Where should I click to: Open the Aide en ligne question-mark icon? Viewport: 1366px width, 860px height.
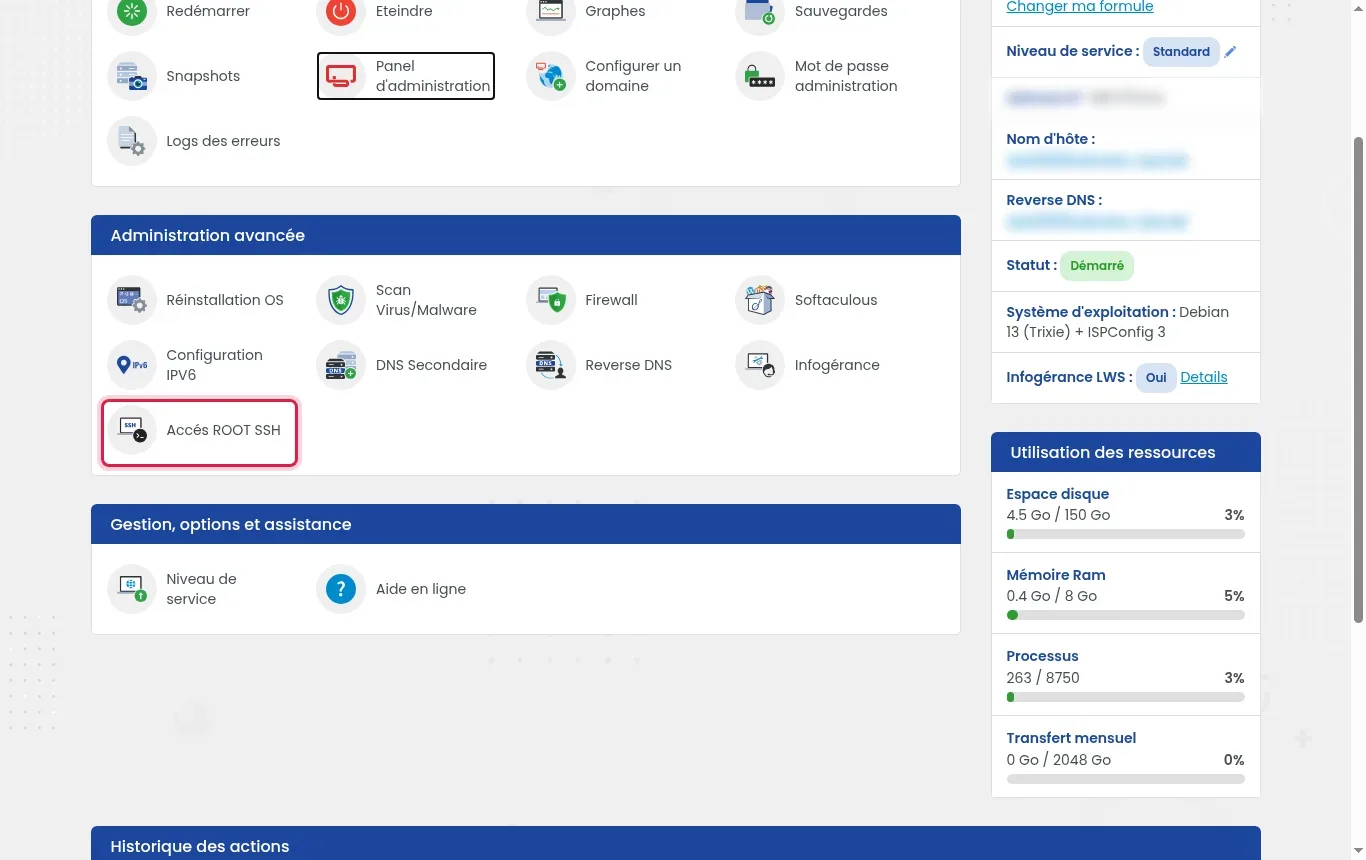point(341,589)
